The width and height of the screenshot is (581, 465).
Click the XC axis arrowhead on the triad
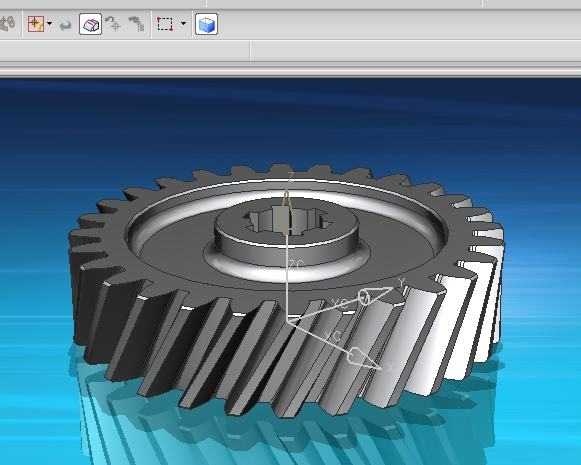(x=363, y=359)
